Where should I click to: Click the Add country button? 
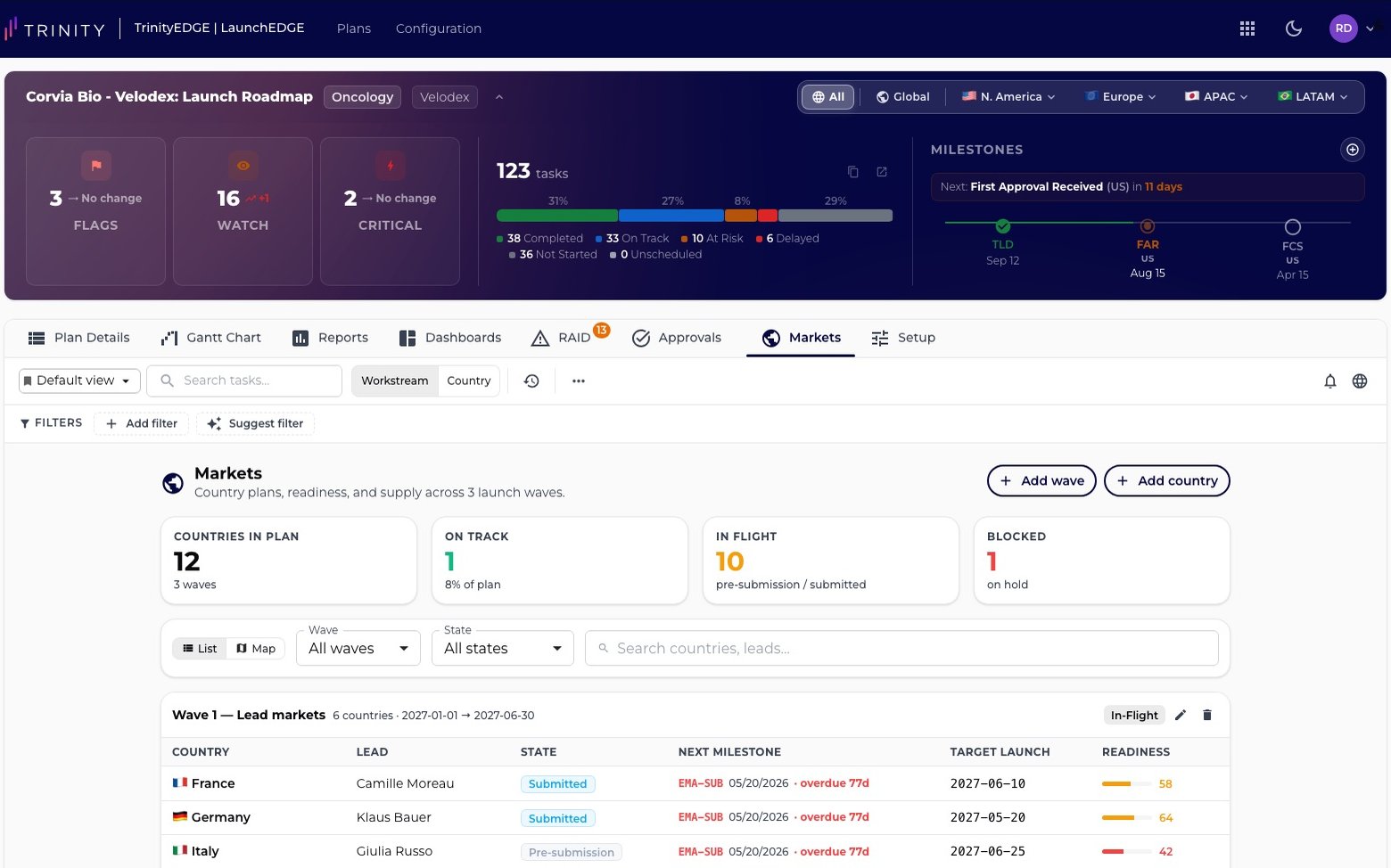[1167, 481]
